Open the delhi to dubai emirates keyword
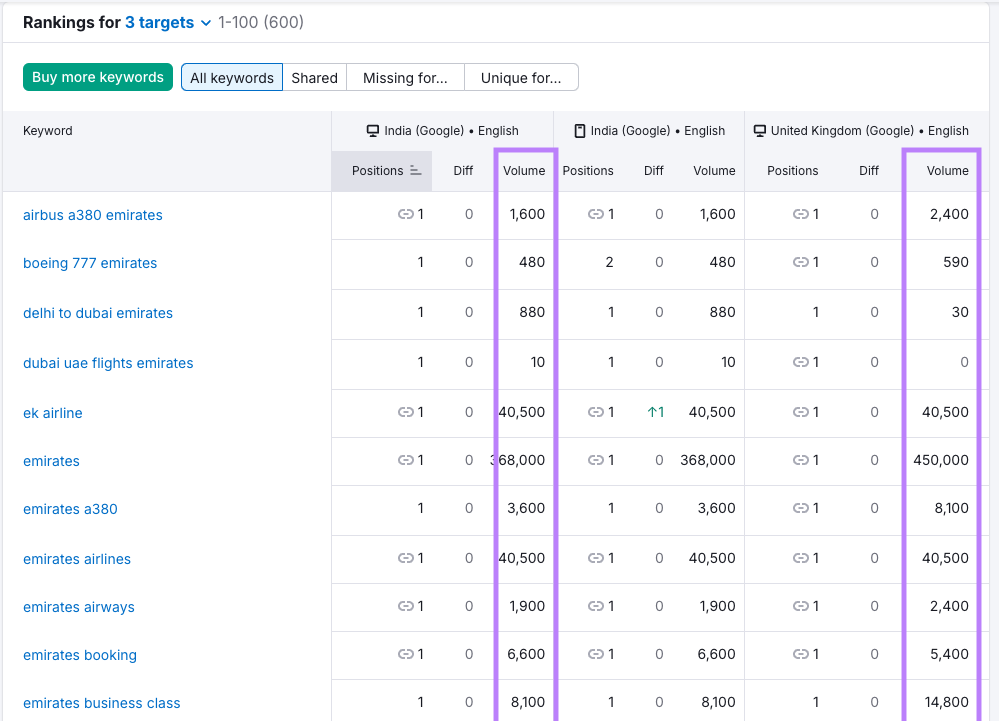This screenshot has height=721, width=999. point(98,313)
